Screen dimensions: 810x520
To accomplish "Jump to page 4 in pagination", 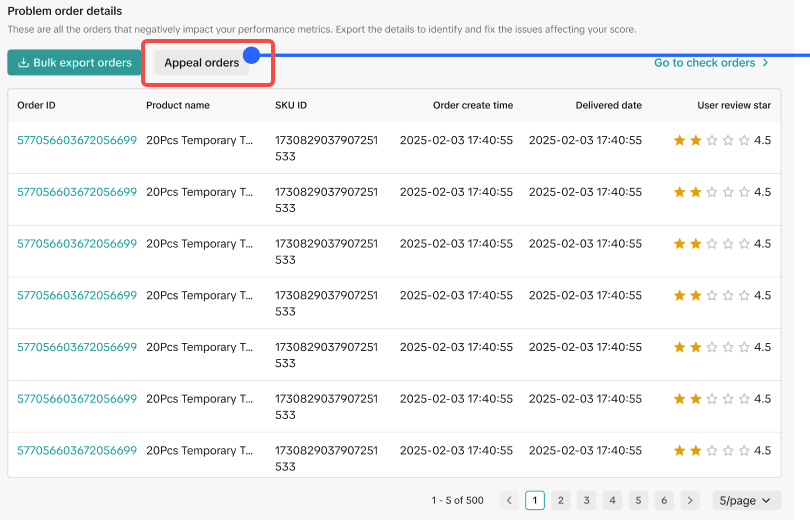I will (613, 500).
